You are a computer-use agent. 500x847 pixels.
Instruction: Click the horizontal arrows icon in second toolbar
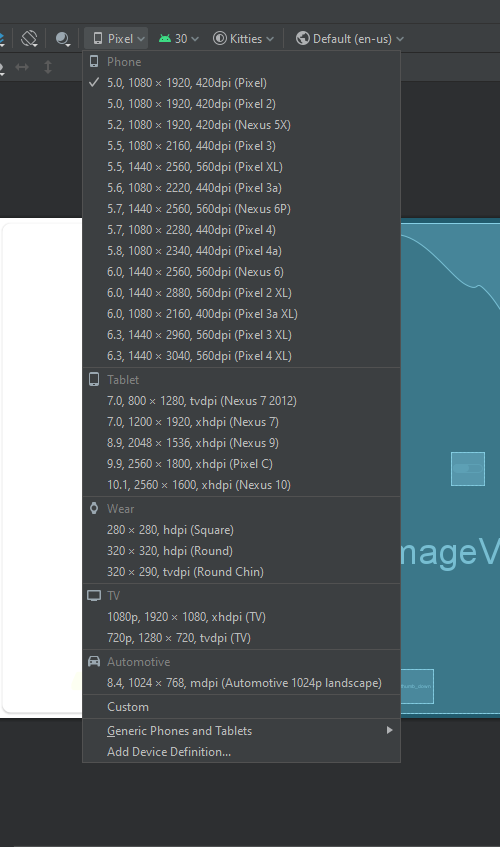pyautogui.click(x=22, y=67)
